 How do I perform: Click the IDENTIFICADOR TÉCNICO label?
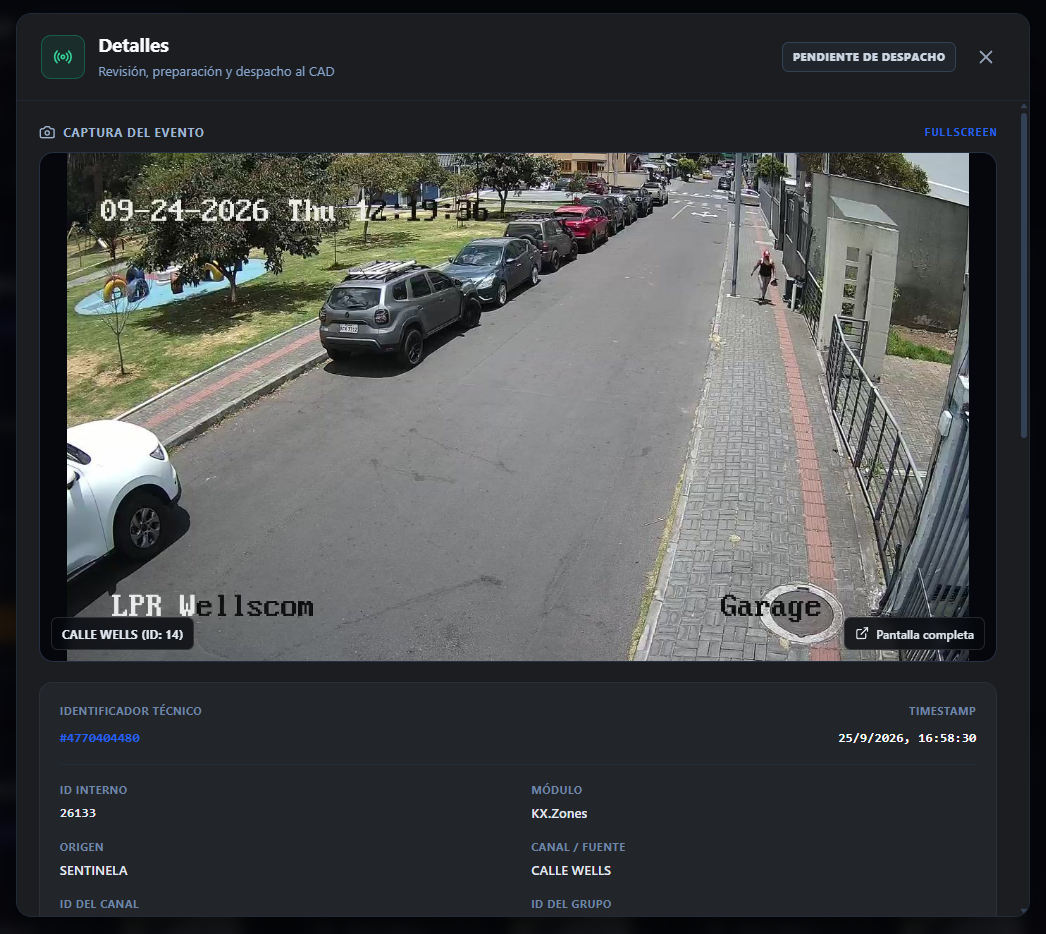[130, 711]
